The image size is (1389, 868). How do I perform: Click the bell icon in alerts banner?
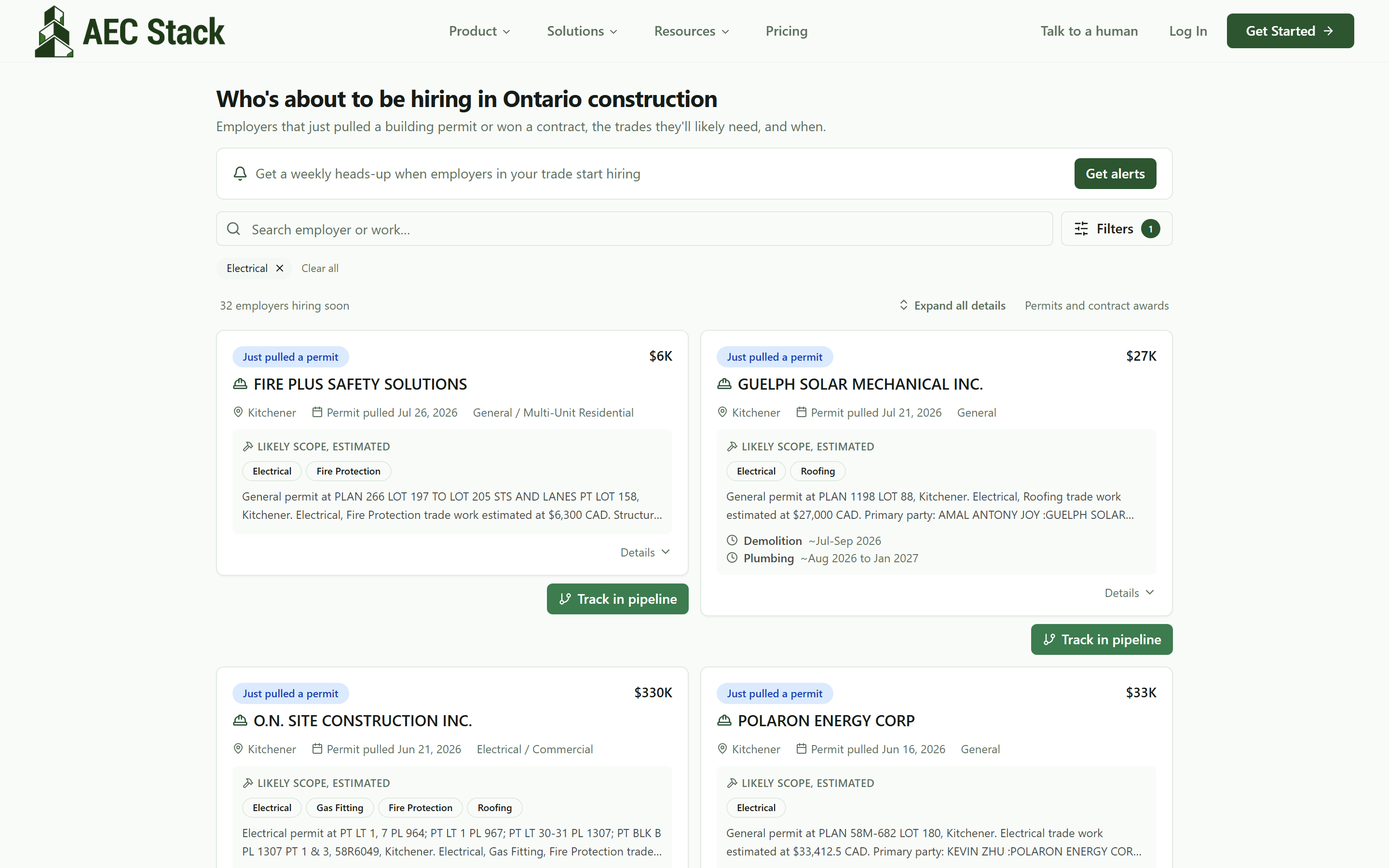[240, 174]
